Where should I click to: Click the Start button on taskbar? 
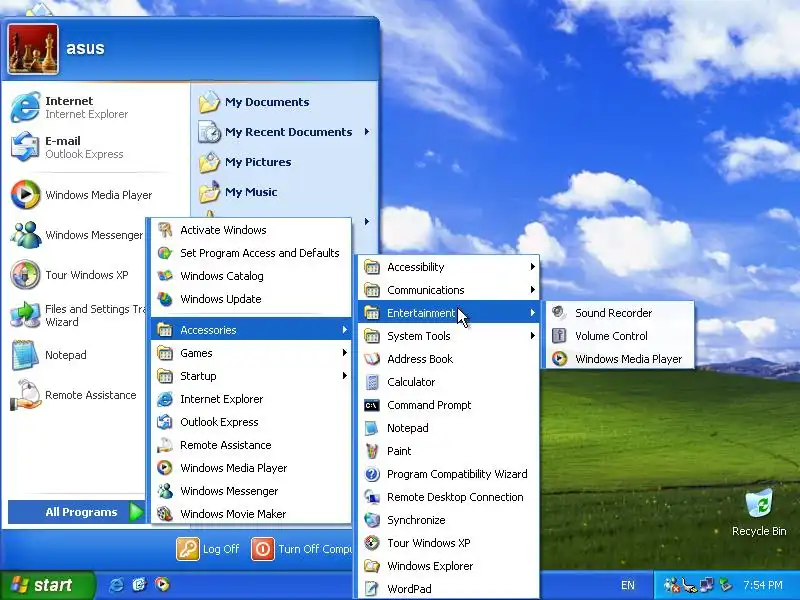pyautogui.click(x=47, y=585)
